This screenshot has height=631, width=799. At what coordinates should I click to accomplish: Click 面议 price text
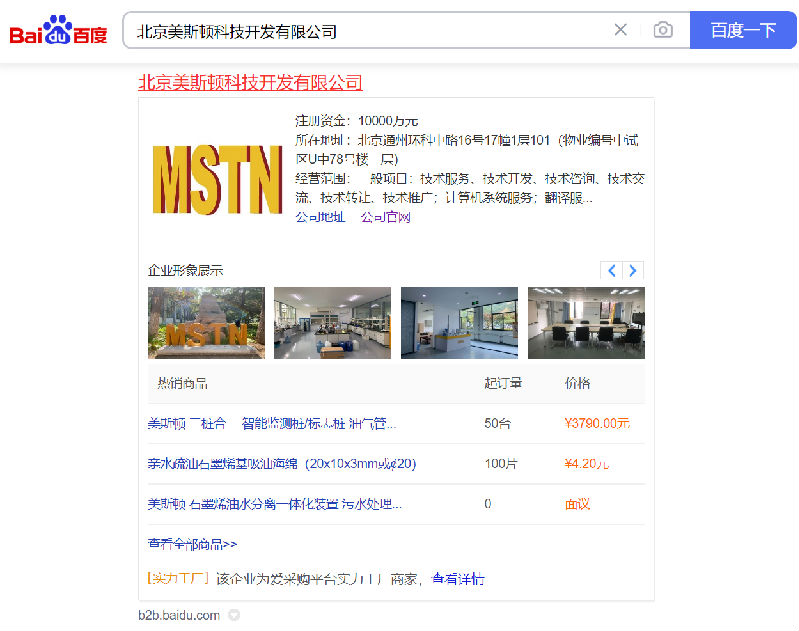(577, 504)
